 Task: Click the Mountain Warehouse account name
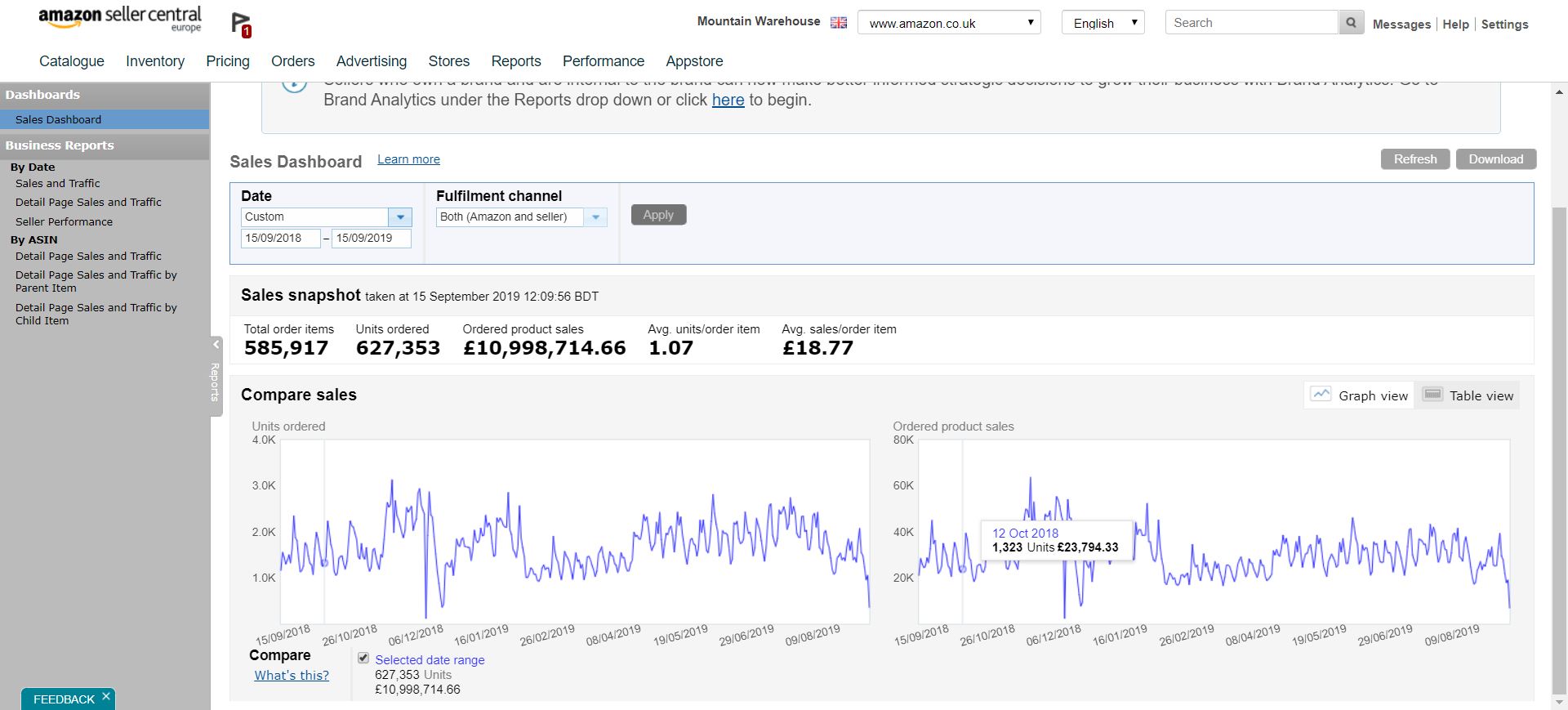click(x=759, y=21)
